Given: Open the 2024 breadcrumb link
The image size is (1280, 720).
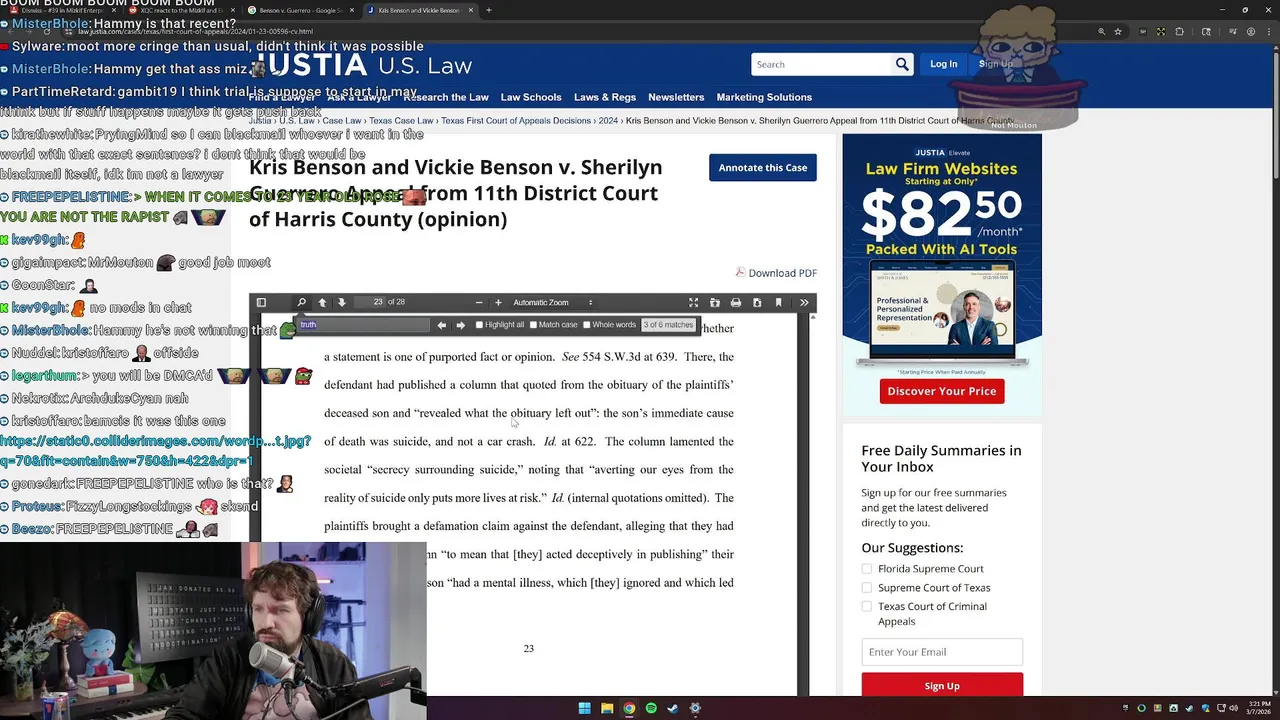Looking at the screenshot, I should pos(608,121).
